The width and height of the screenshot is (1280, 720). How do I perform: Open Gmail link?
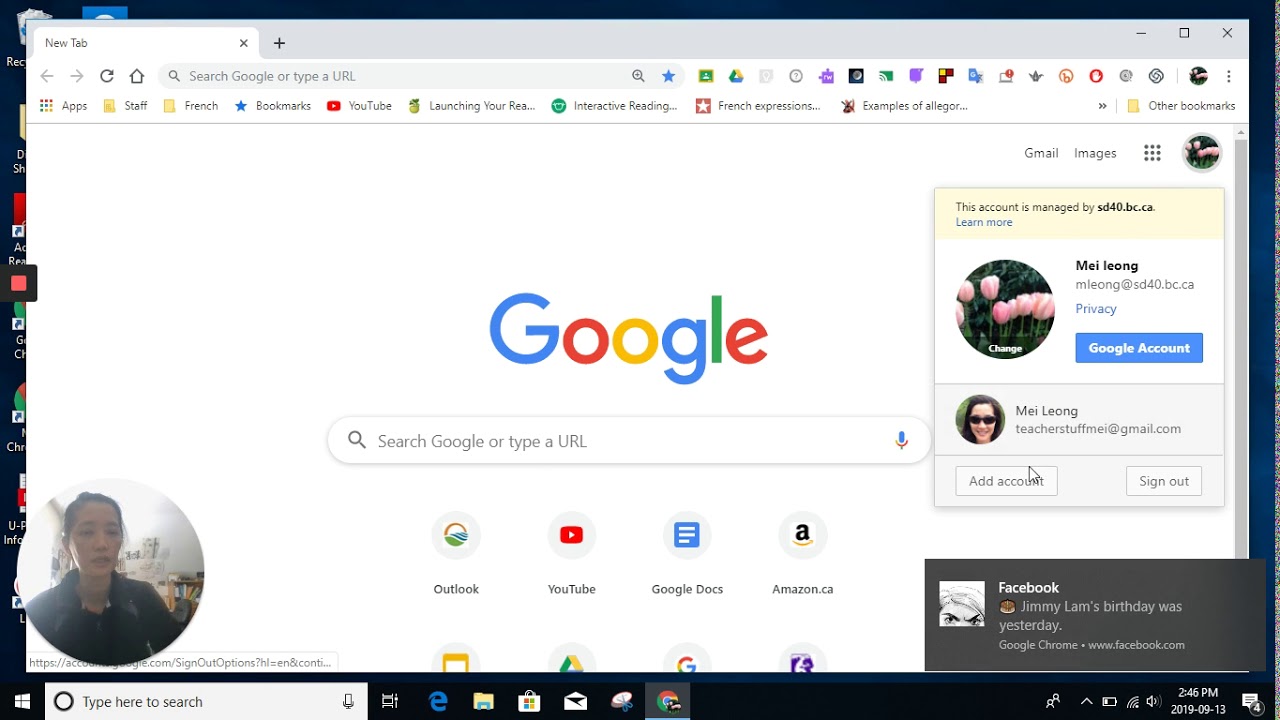[1041, 153]
